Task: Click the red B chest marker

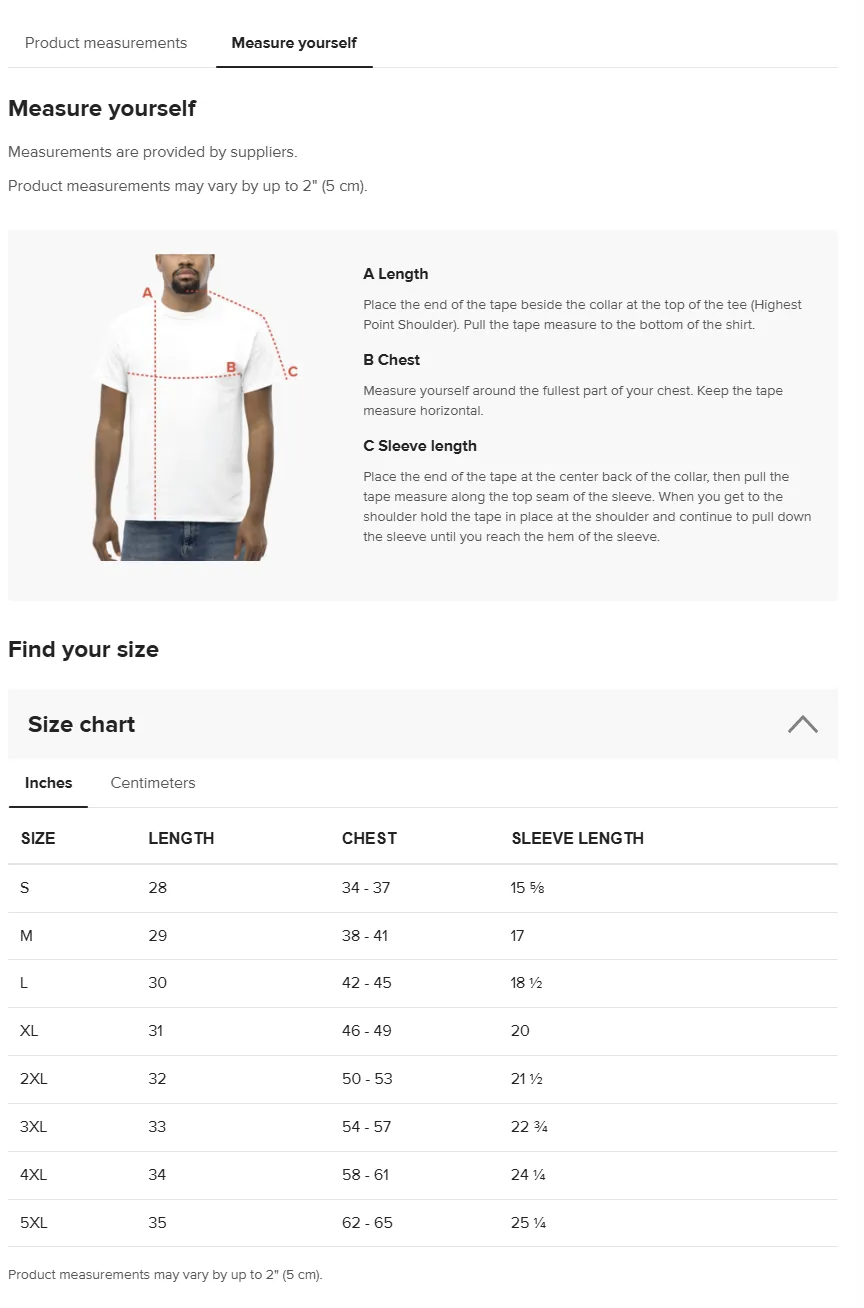Action: [231, 367]
